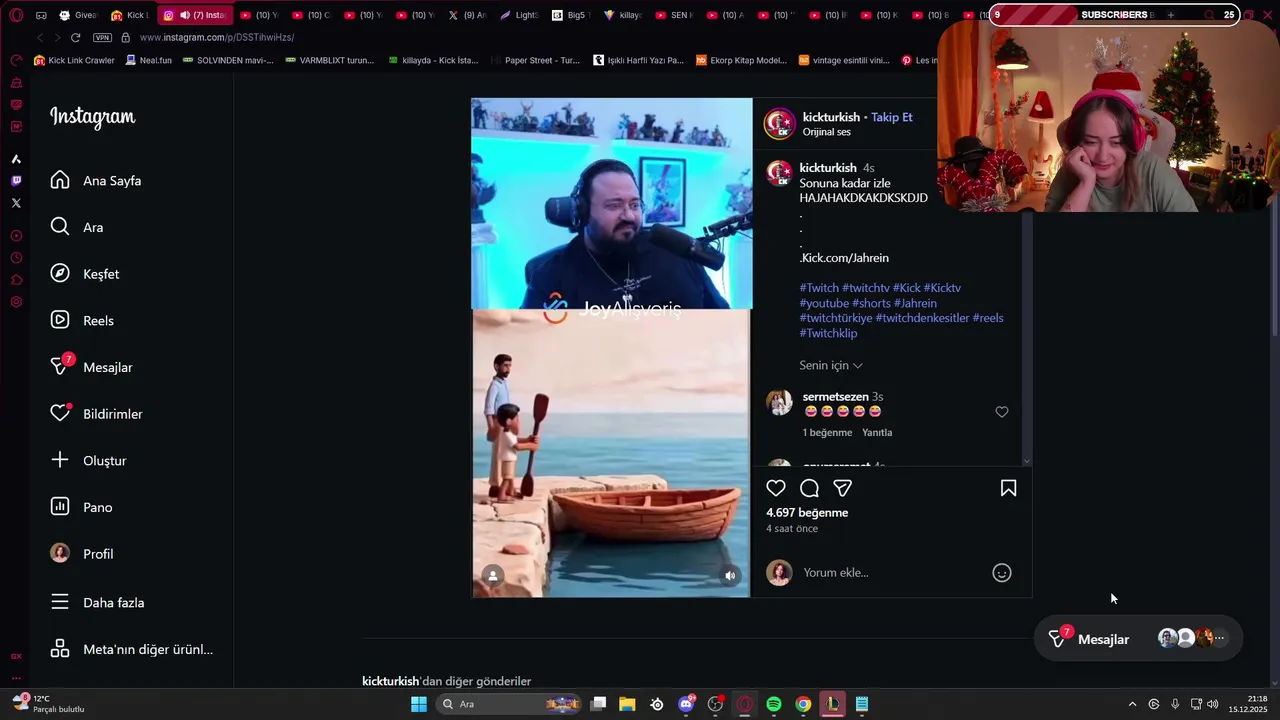
Task: Open kickturkish username in post header
Action: click(831, 117)
